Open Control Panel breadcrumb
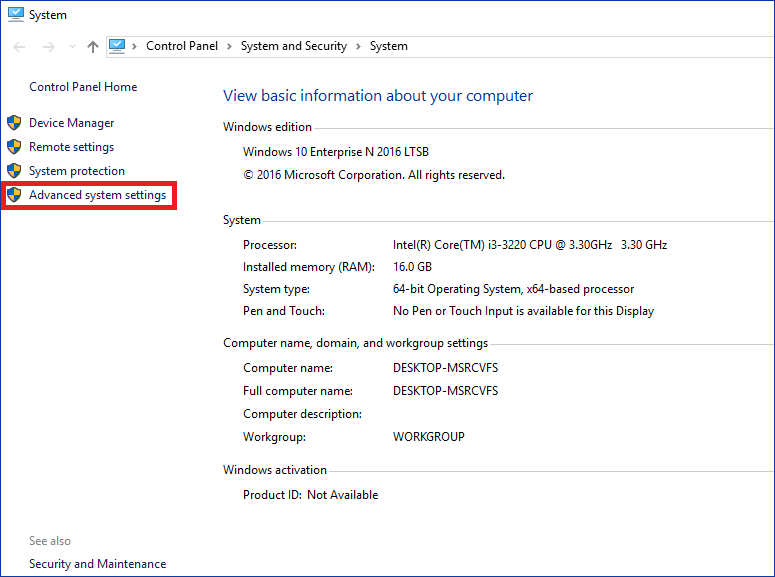 (181, 46)
